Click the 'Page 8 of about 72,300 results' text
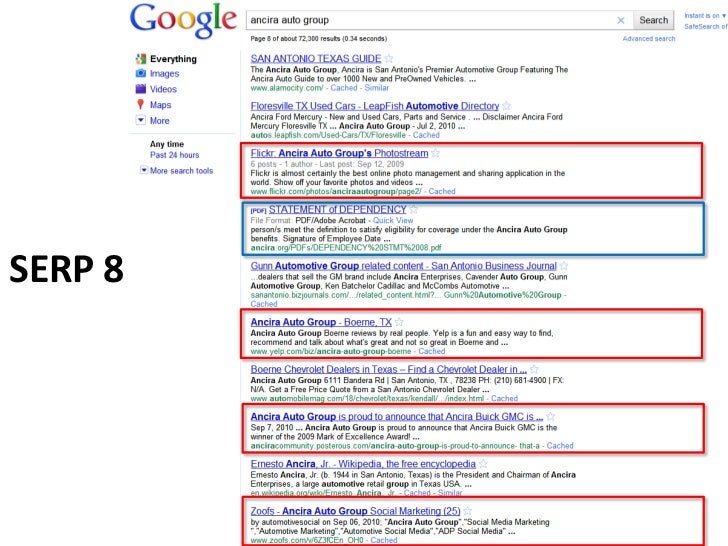728x546 pixels. 318,39
